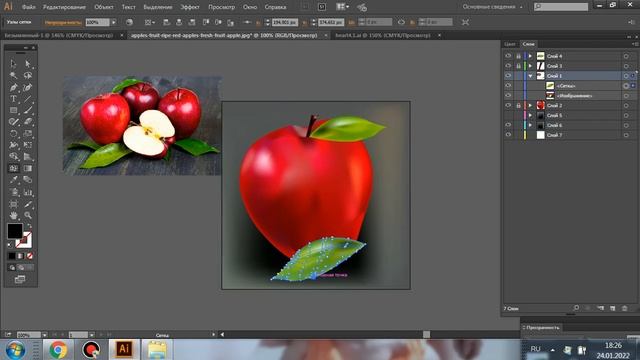The width and height of the screenshot is (640, 360).
Task: Select the Rotate tool
Action: pos(13,133)
